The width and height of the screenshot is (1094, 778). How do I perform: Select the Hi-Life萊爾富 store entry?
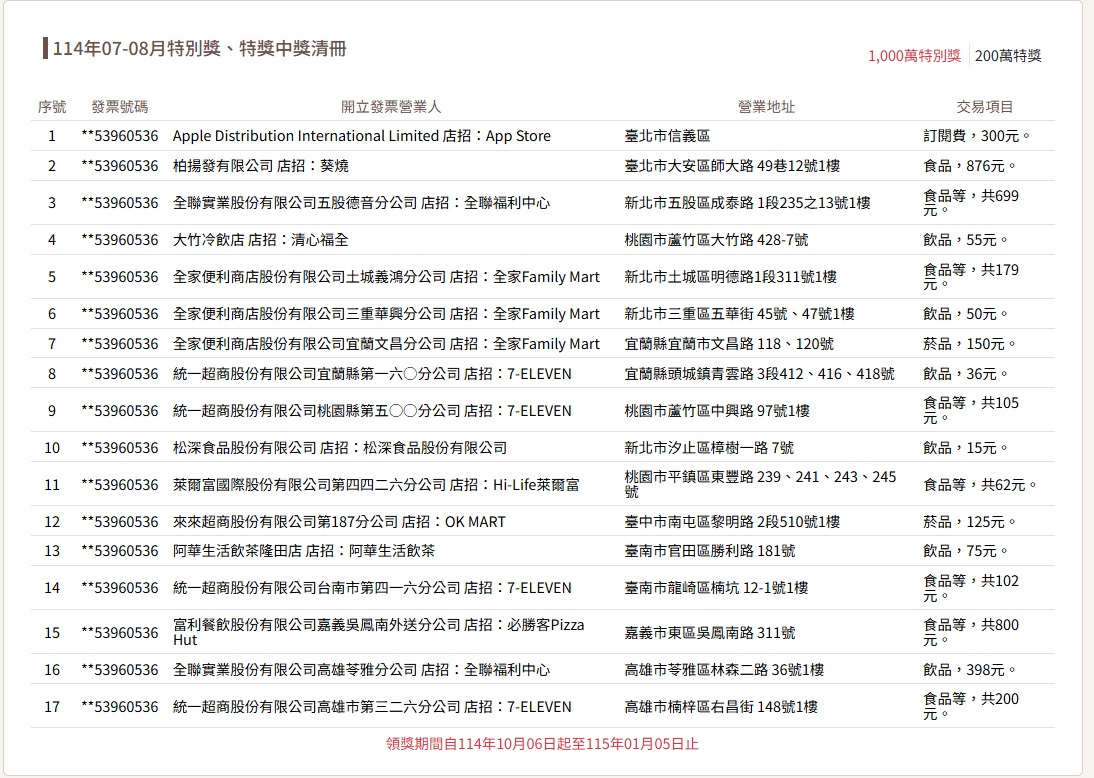[375, 485]
